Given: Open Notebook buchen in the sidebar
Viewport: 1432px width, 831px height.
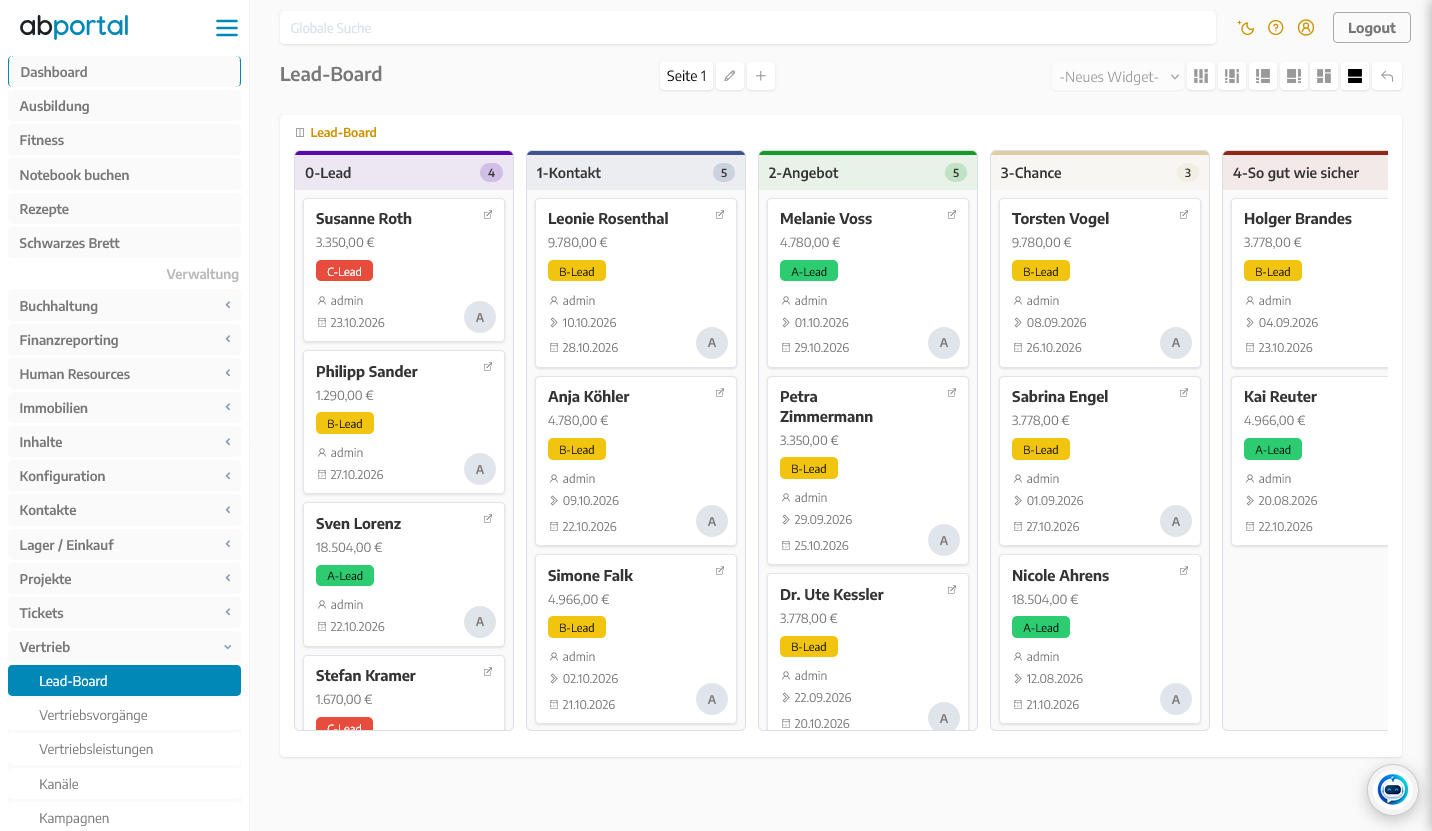Looking at the screenshot, I should (x=124, y=175).
